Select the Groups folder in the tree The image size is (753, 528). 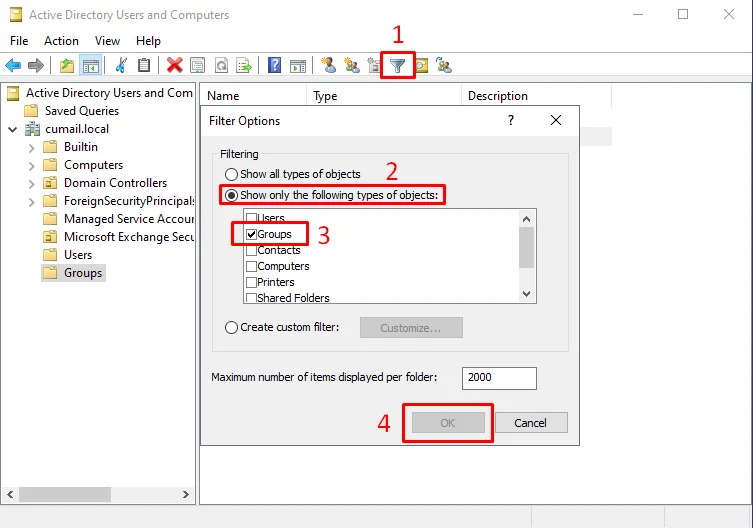coord(83,273)
